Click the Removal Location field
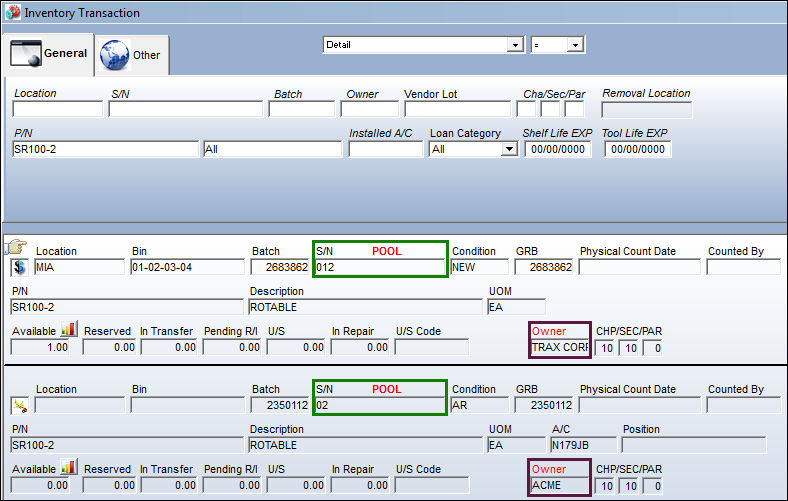The height and width of the screenshot is (501, 788). (647, 110)
